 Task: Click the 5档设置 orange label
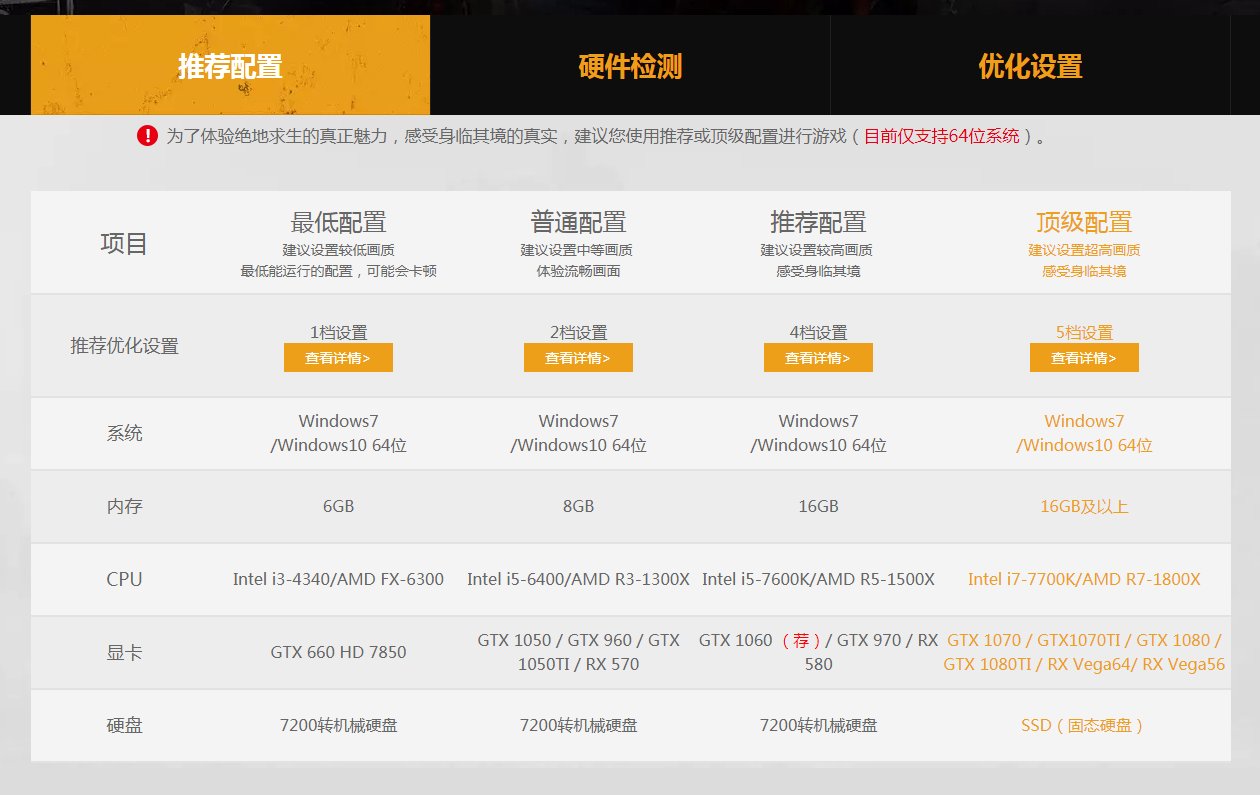tap(1084, 331)
